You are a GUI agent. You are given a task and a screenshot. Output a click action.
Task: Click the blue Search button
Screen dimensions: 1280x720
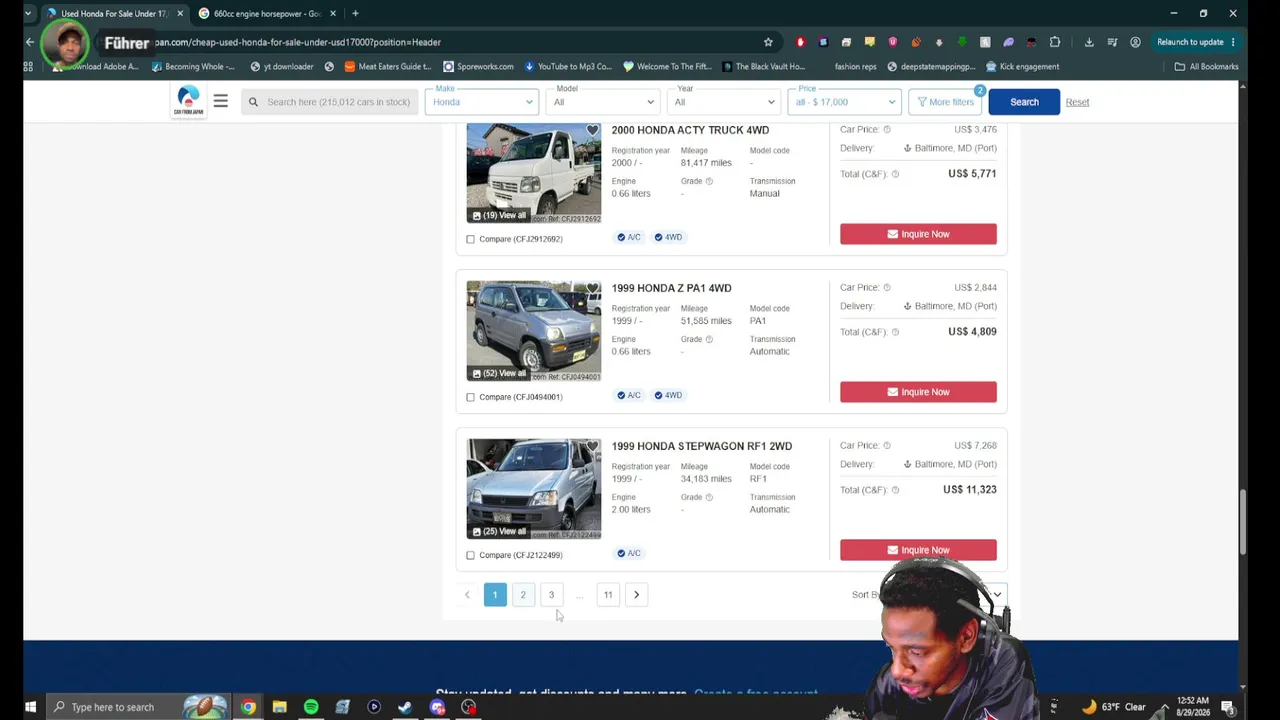coord(1024,102)
